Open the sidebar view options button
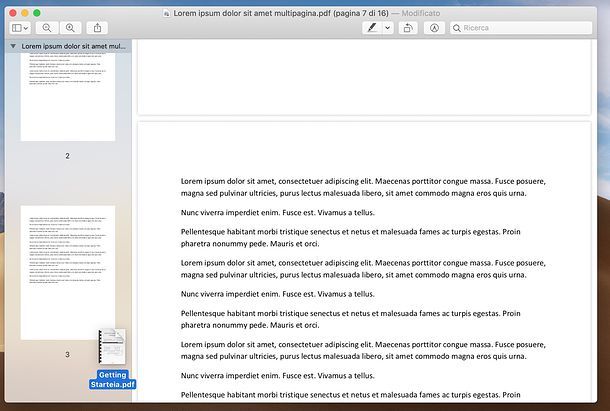The image size is (610, 411). (x=20, y=28)
